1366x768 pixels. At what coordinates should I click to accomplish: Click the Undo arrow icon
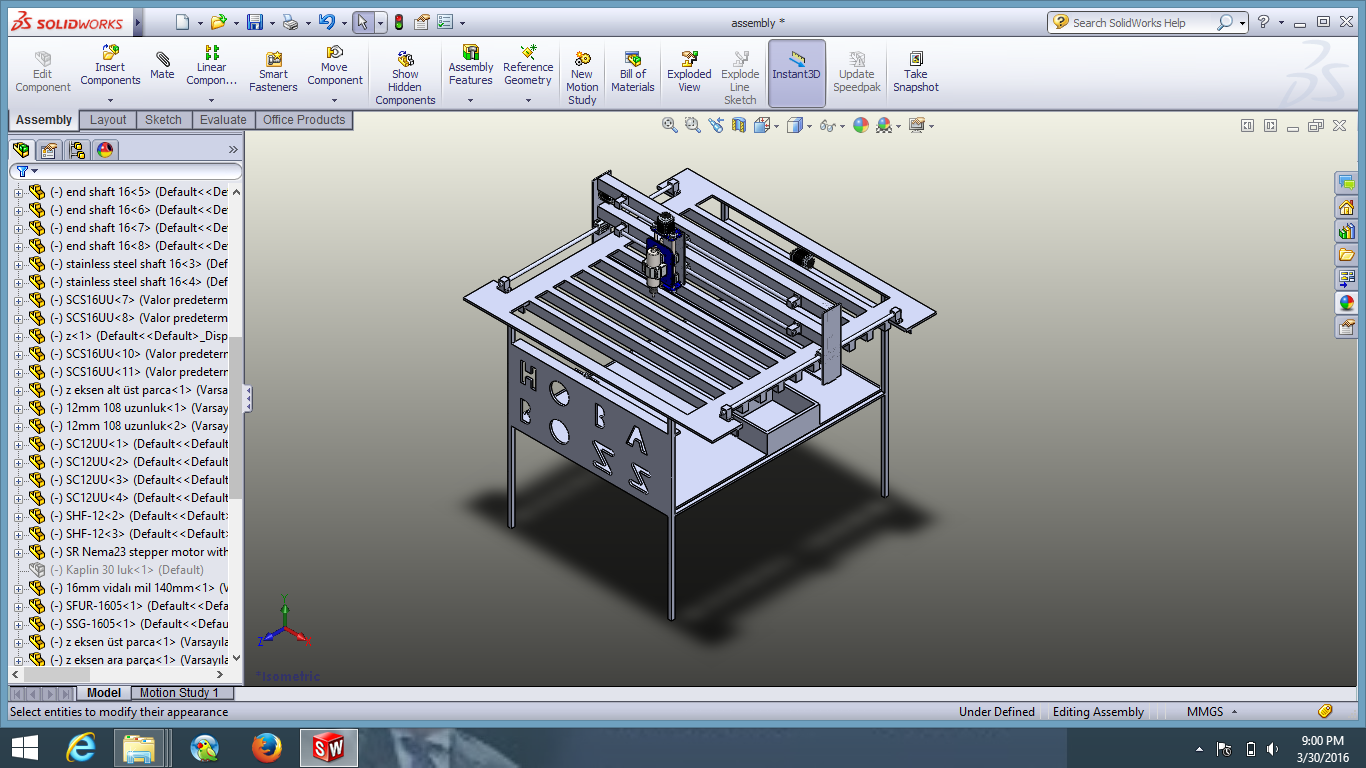point(326,22)
